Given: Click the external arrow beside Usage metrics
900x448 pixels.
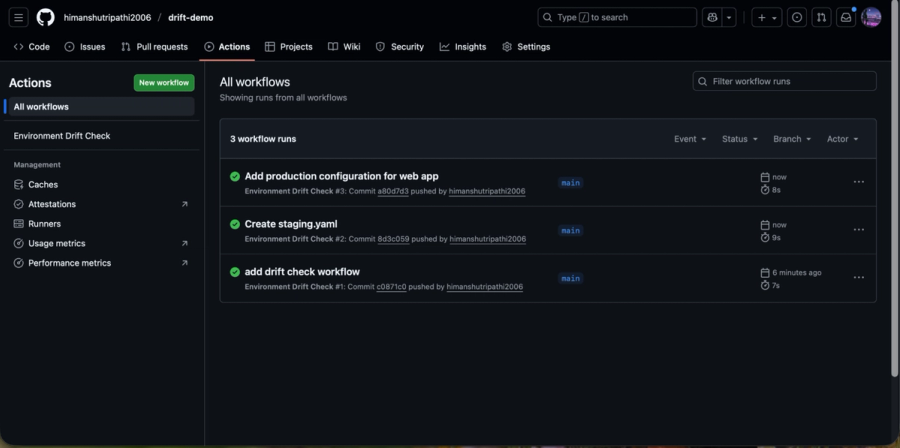Looking at the screenshot, I should (x=184, y=243).
